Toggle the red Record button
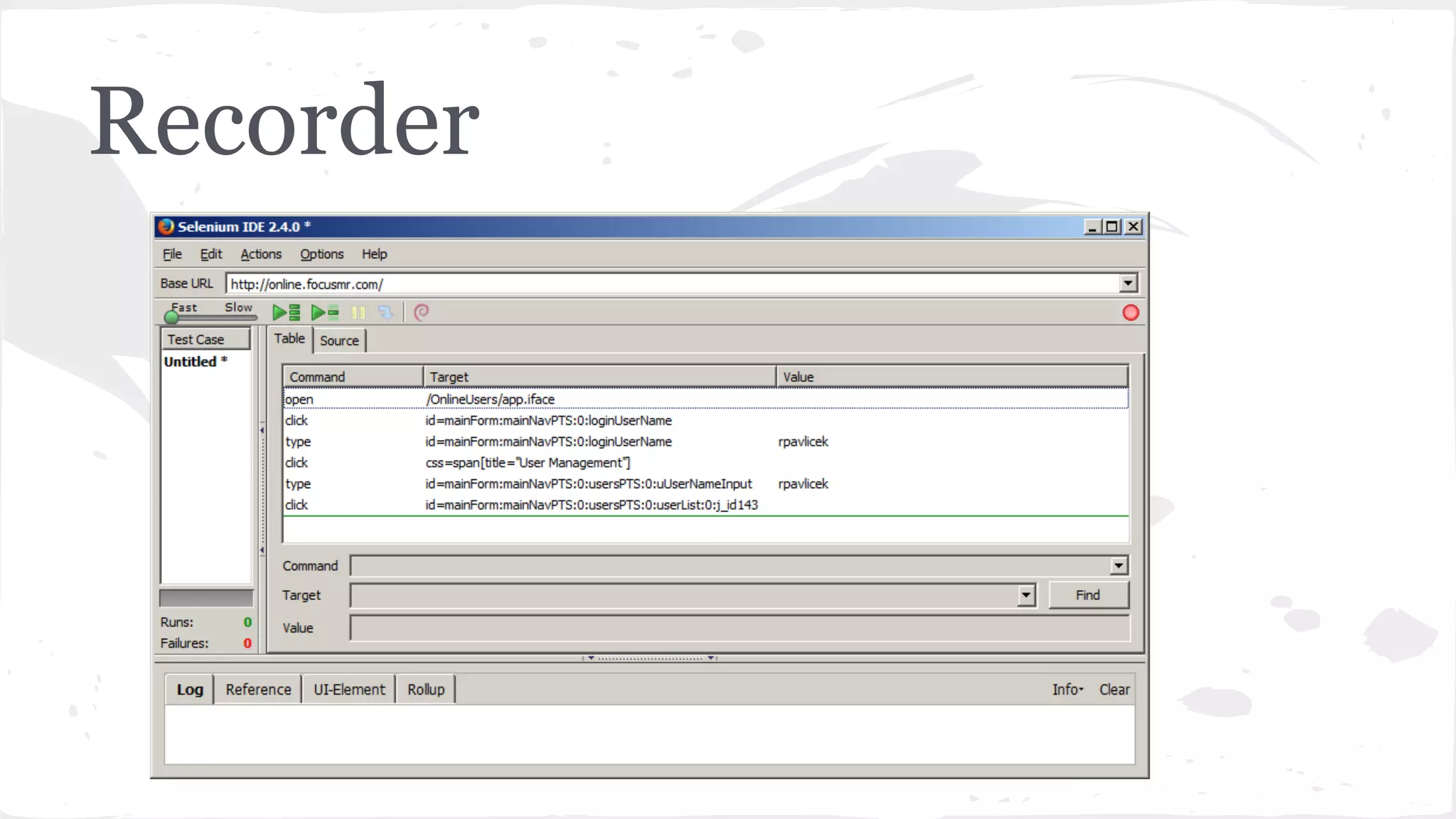Viewport: 1456px width, 819px height. pyautogui.click(x=1130, y=313)
